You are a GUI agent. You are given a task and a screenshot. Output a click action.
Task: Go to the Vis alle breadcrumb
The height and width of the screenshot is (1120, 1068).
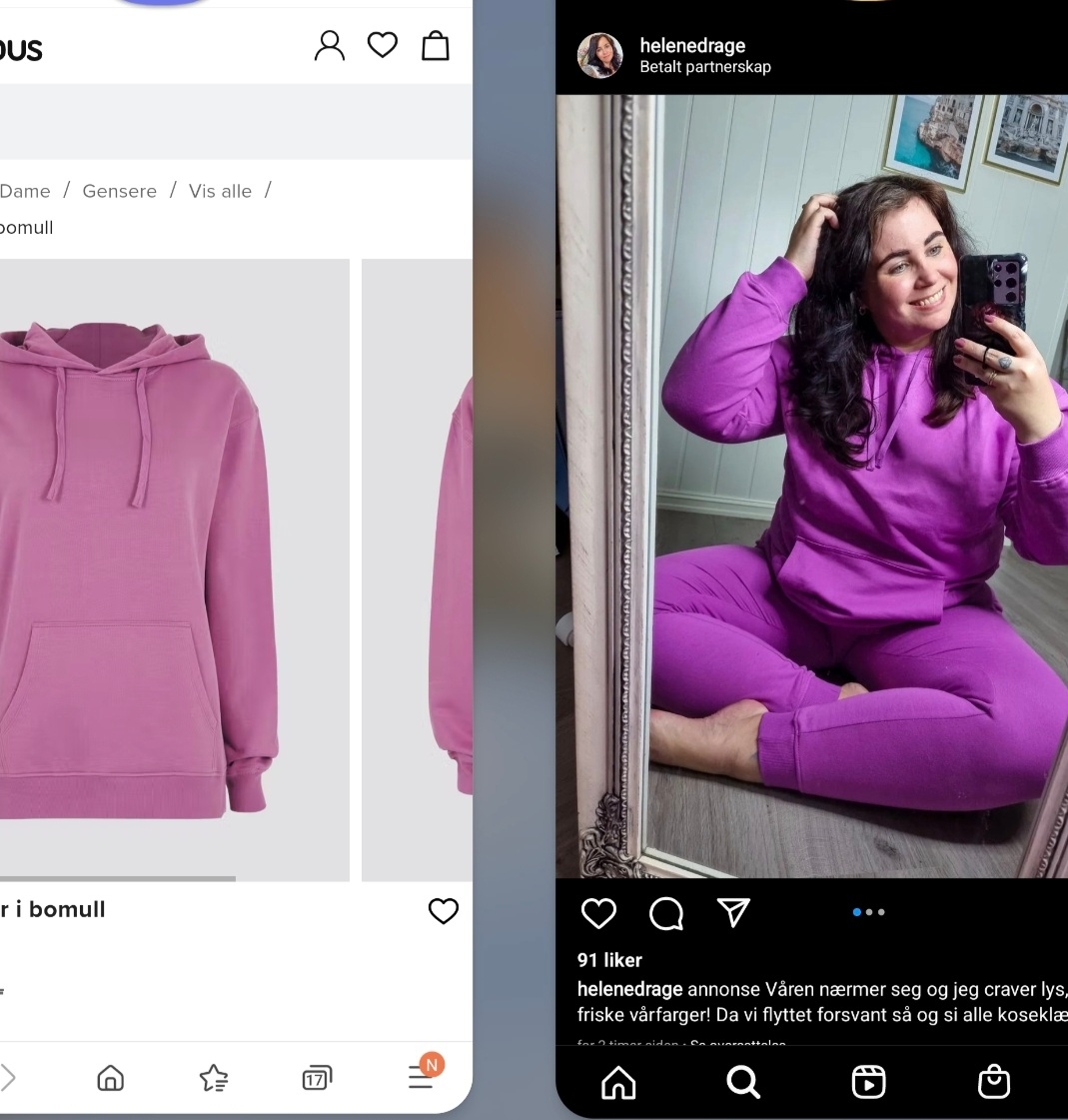click(x=220, y=192)
